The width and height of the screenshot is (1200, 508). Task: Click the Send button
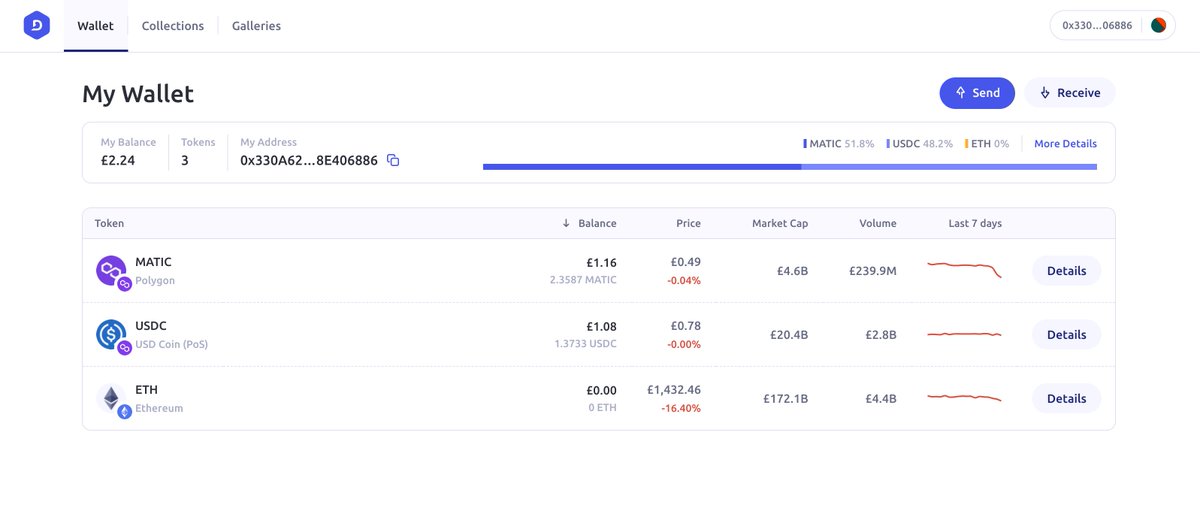tap(977, 93)
